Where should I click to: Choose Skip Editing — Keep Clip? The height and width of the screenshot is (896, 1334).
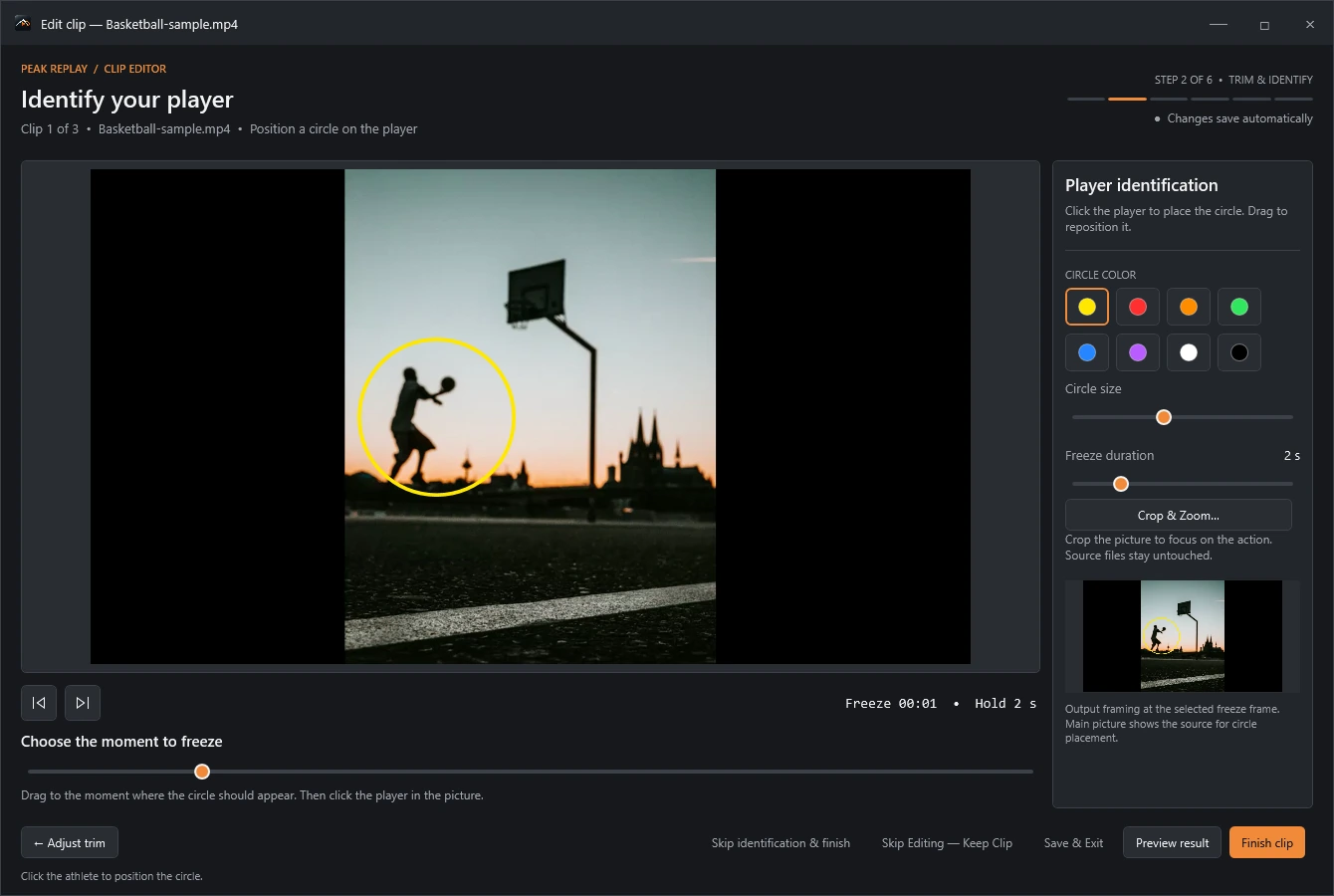[x=947, y=843]
